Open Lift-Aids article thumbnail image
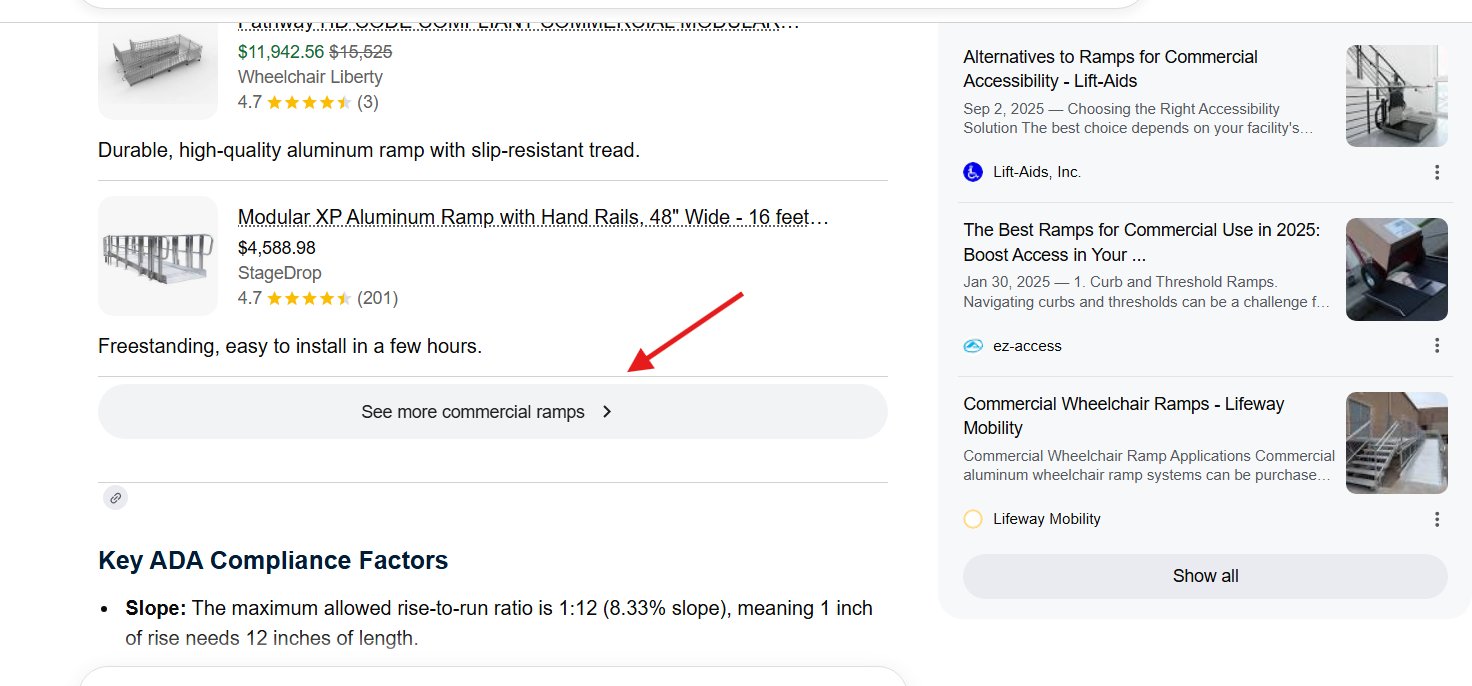1472x686 pixels. point(1397,96)
